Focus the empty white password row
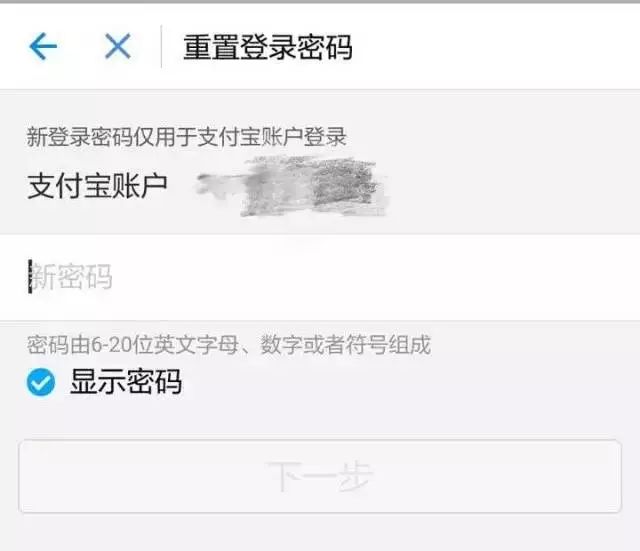 [x=320, y=277]
